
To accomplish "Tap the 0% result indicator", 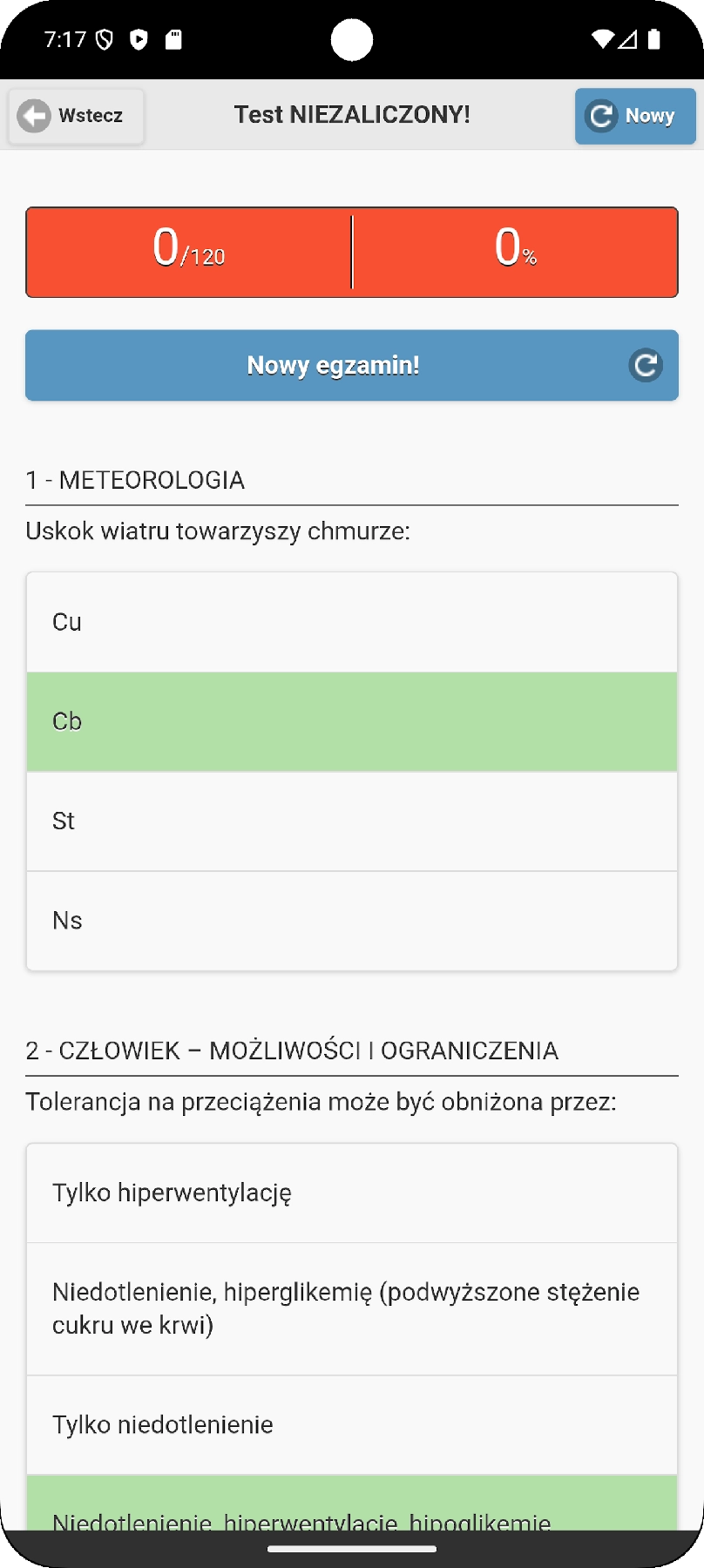I will (x=515, y=252).
